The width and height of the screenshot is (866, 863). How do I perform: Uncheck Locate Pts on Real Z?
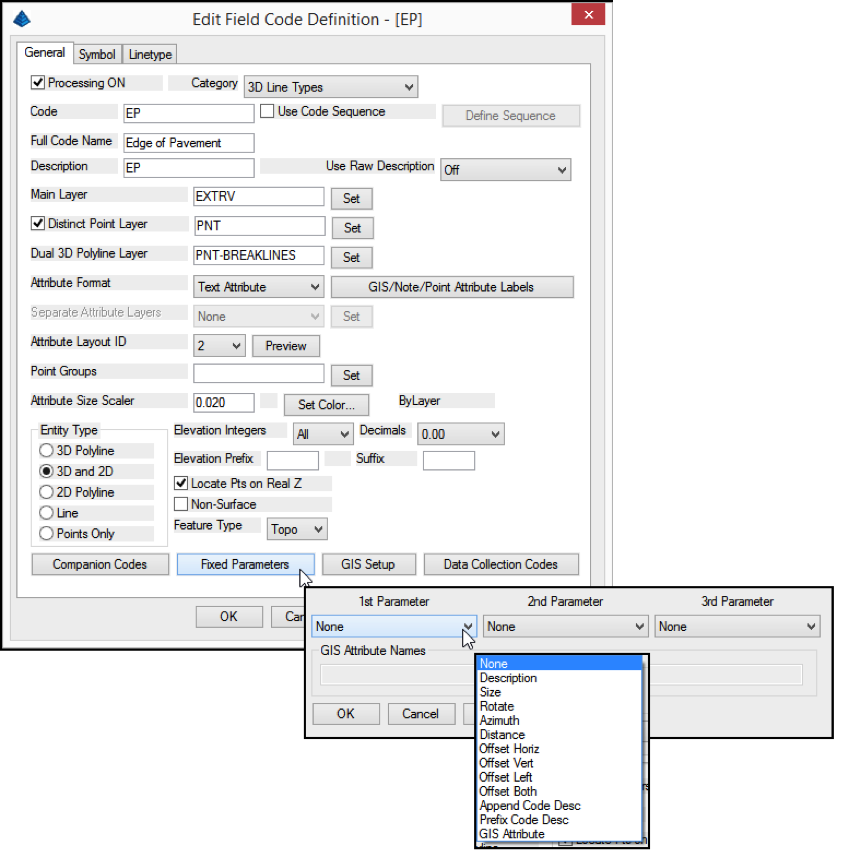coord(181,483)
